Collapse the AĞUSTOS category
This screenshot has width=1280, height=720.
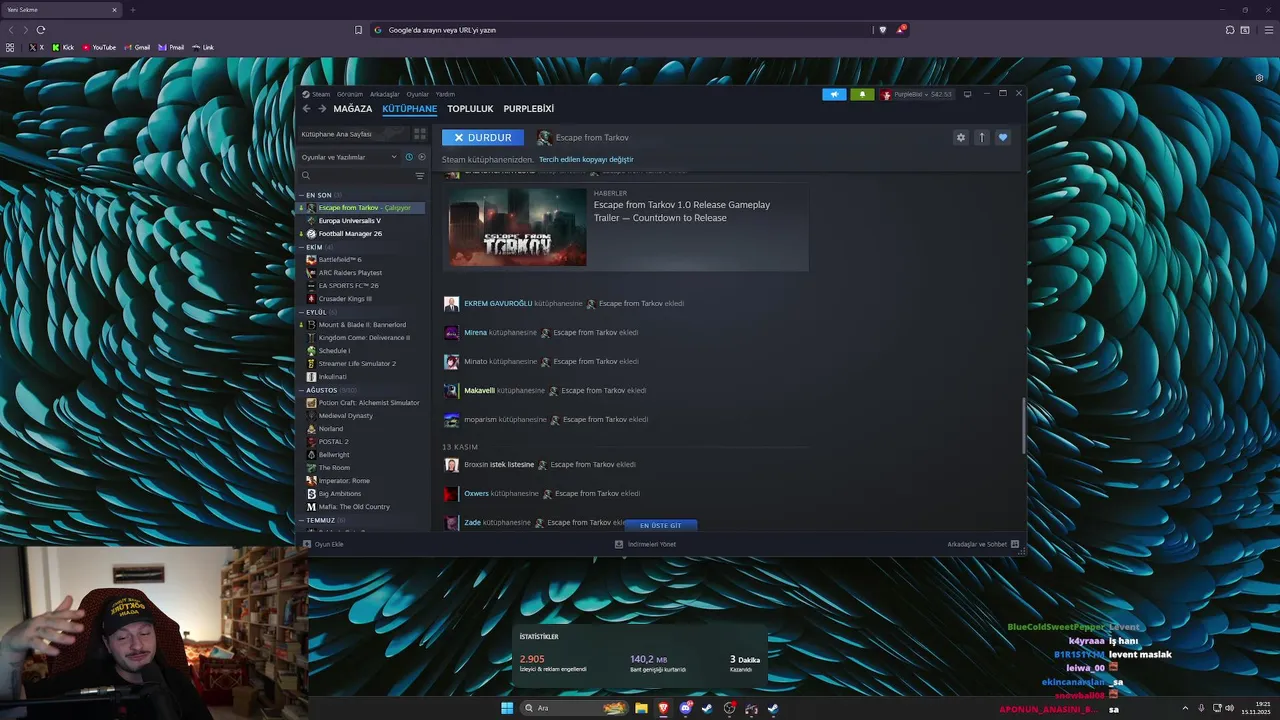[301, 390]
